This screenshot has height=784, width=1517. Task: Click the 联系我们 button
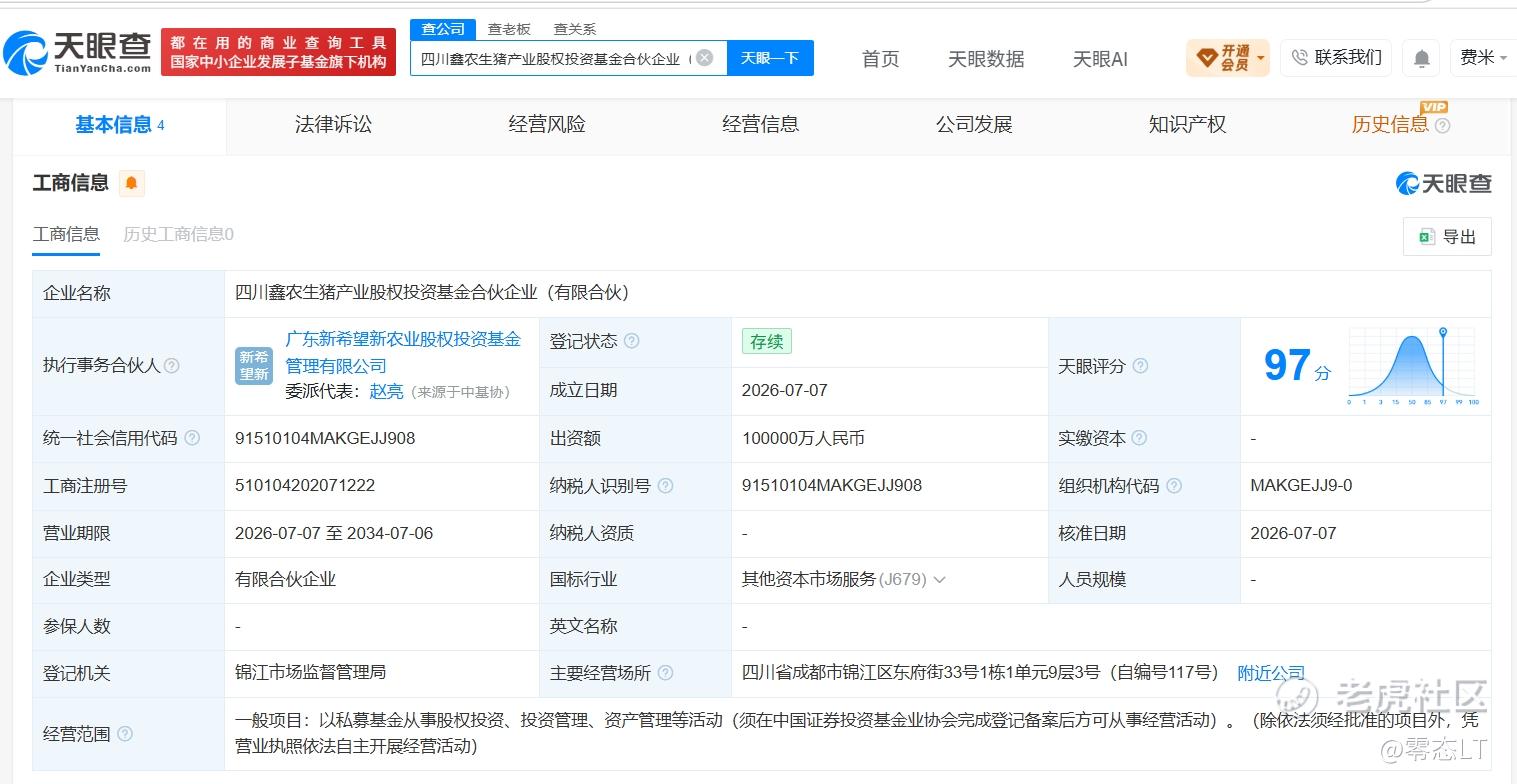1336,58
